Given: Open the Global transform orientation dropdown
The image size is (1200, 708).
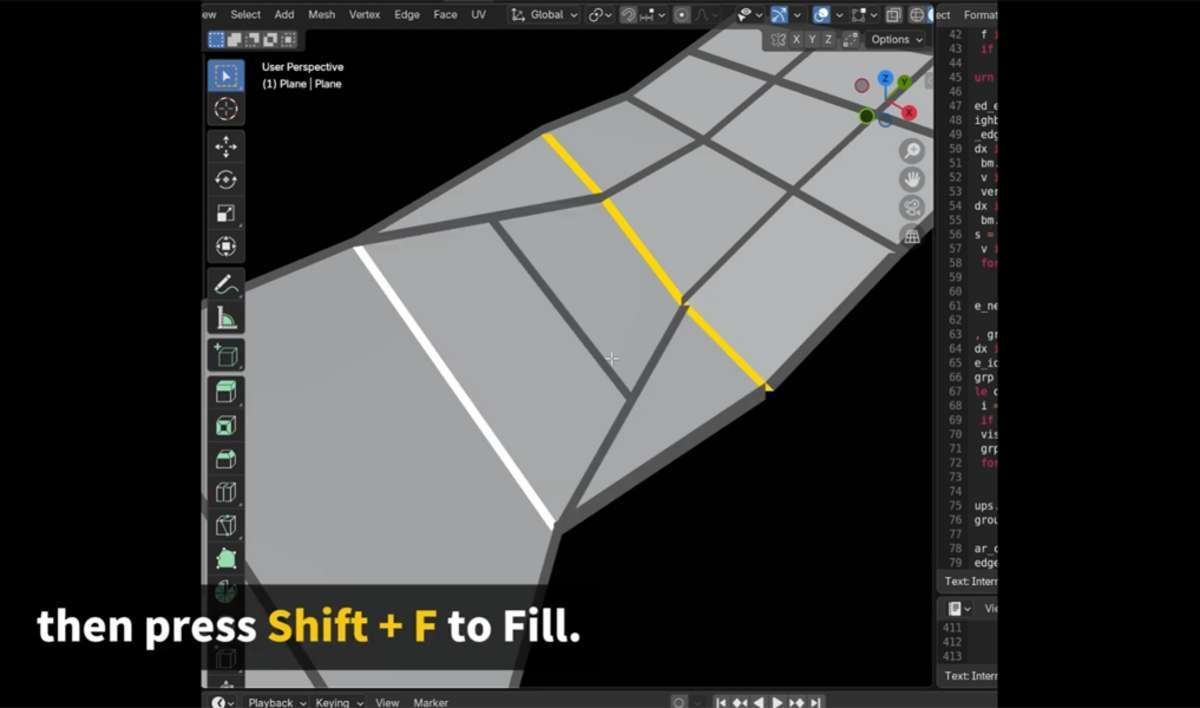Looking at the screenshot, I should click(x=545, y=15).
